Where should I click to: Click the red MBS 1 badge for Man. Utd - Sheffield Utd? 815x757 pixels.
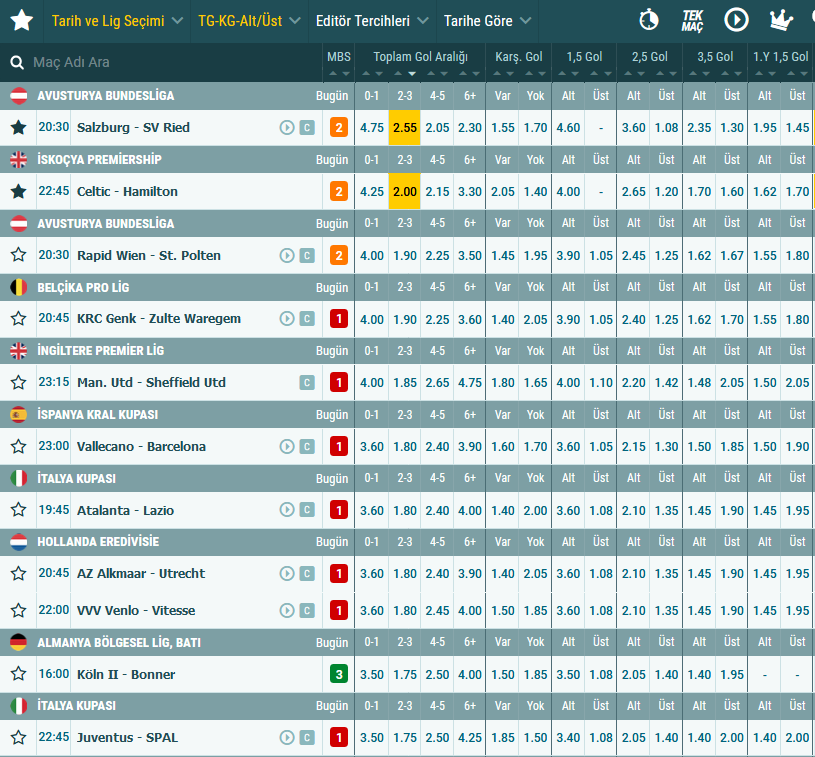[x=339, y=383]
